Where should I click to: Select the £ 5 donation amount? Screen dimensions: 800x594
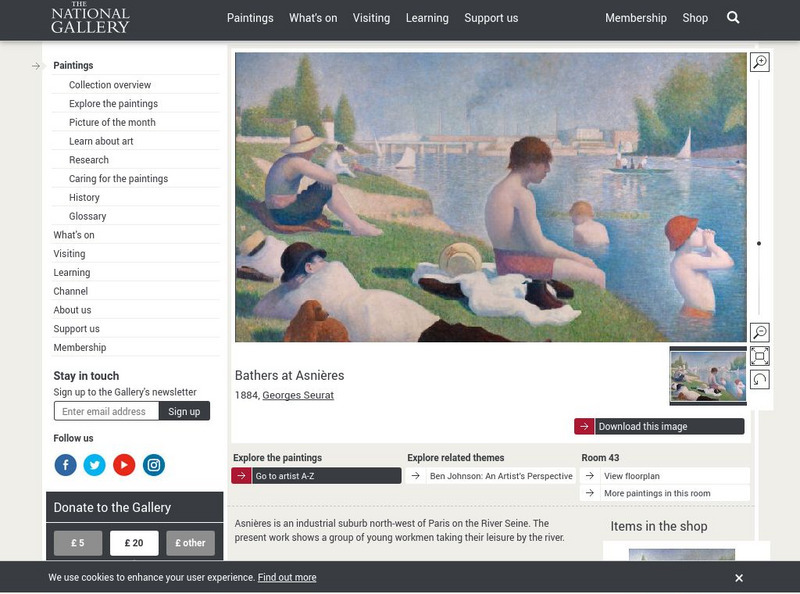78,543
